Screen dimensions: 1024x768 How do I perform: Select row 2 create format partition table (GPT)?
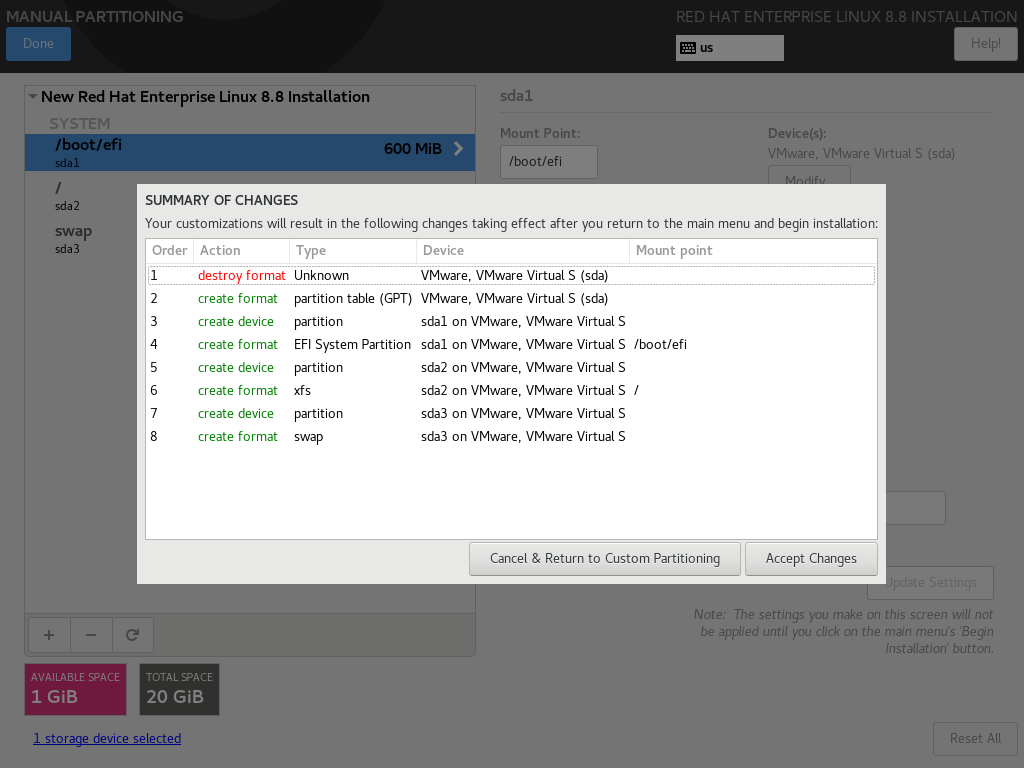[x=511, y=298]
